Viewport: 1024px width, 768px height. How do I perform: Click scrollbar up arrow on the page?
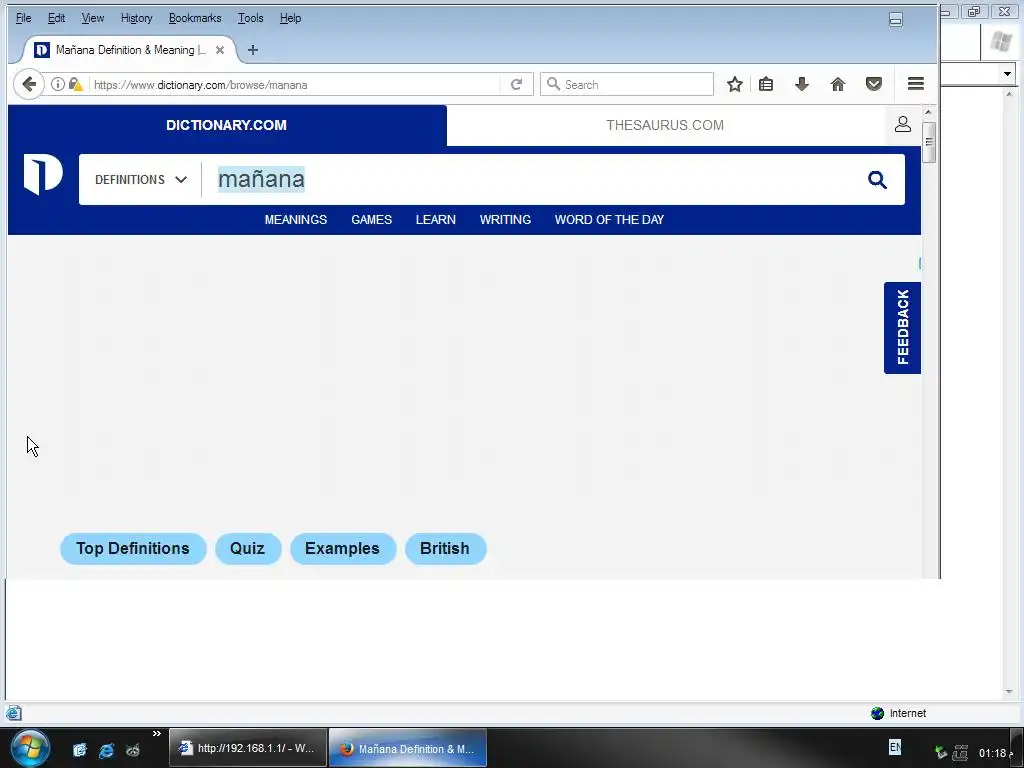click(929, 112)
